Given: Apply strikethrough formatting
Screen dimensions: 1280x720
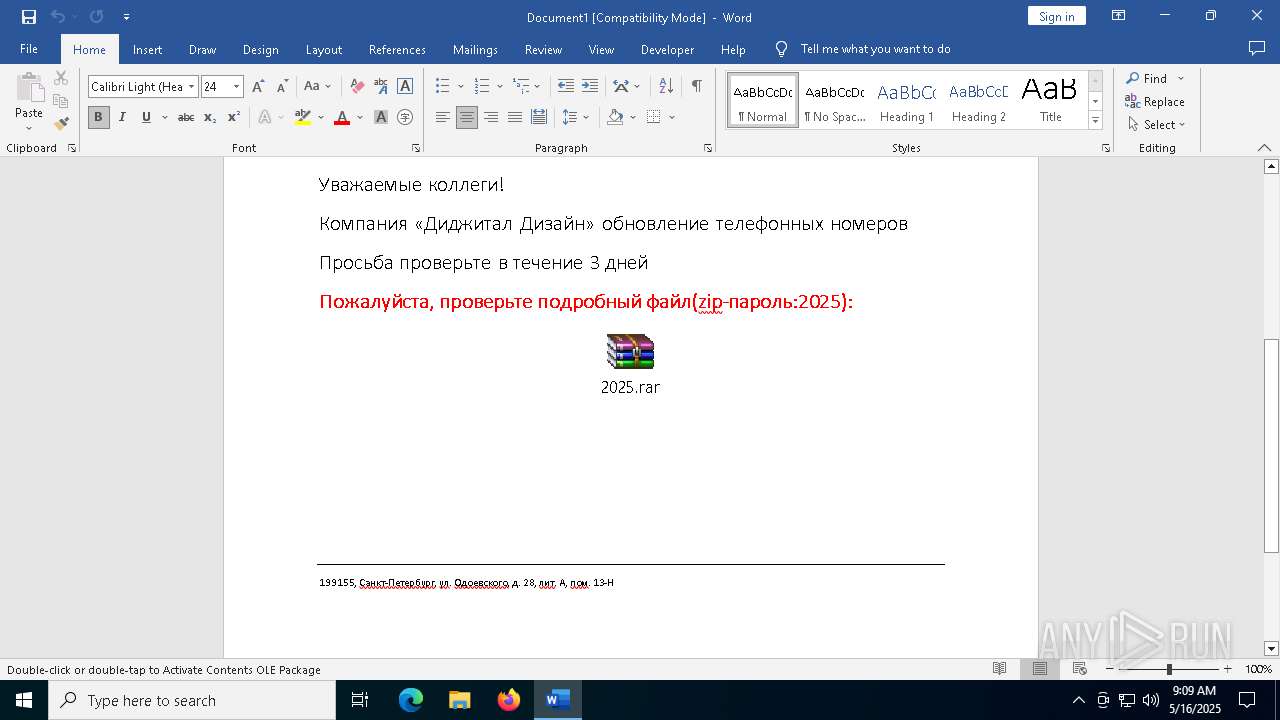Looking at the screenshot, I should (x=186, y=117).
